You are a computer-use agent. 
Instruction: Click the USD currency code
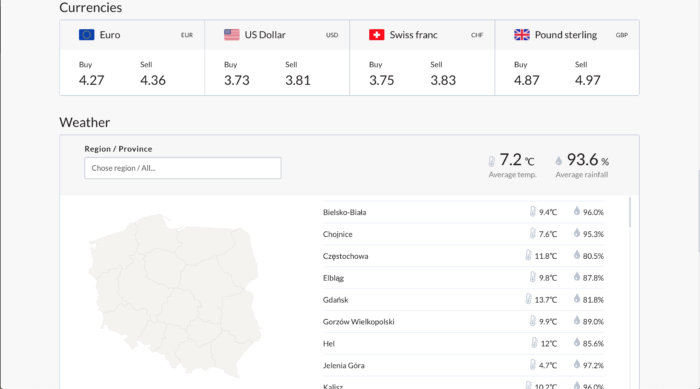332,35
